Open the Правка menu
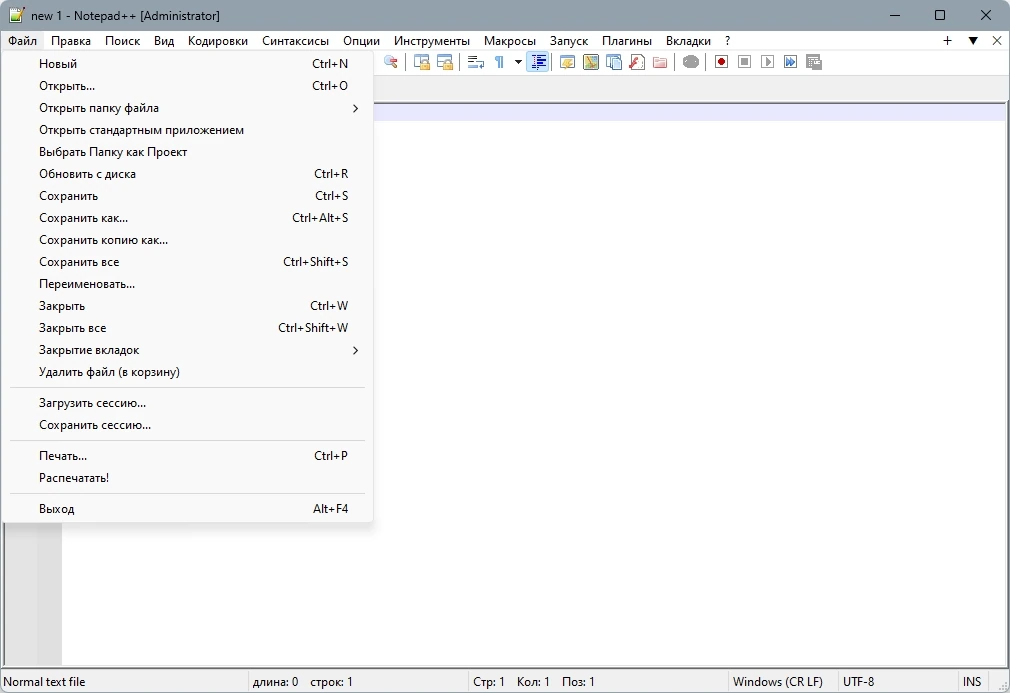The width and height of the screenshot is (1010, 693). (71, 41)
